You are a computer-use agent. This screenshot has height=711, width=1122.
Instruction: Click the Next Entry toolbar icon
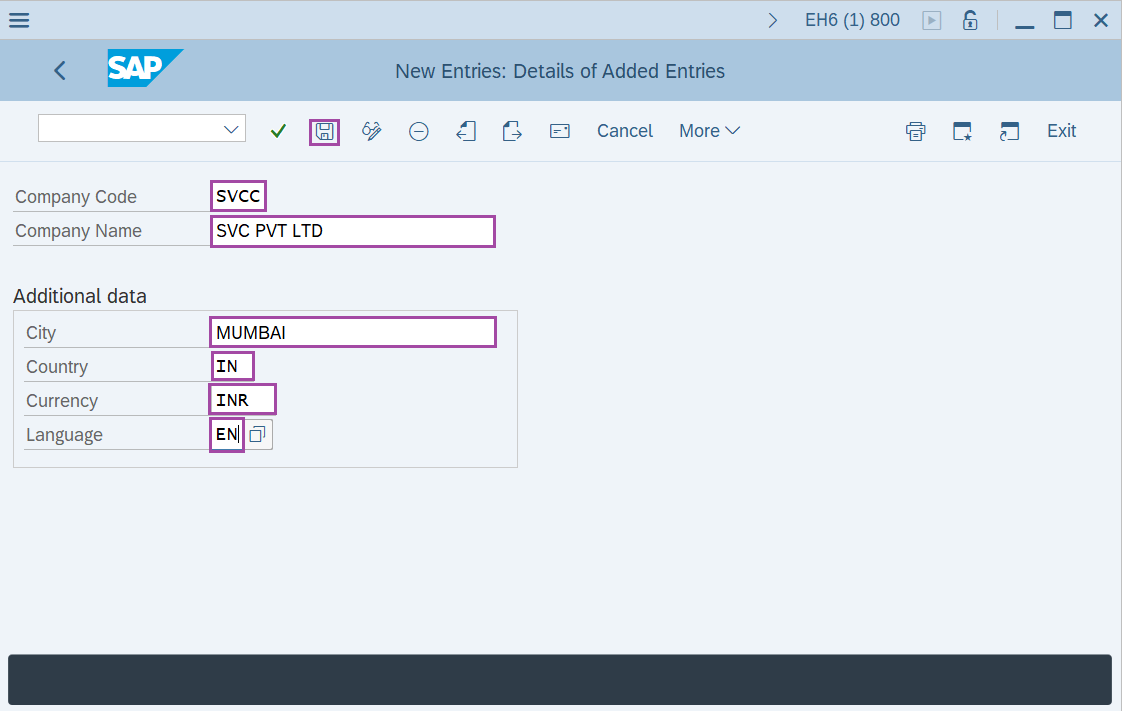512,131
